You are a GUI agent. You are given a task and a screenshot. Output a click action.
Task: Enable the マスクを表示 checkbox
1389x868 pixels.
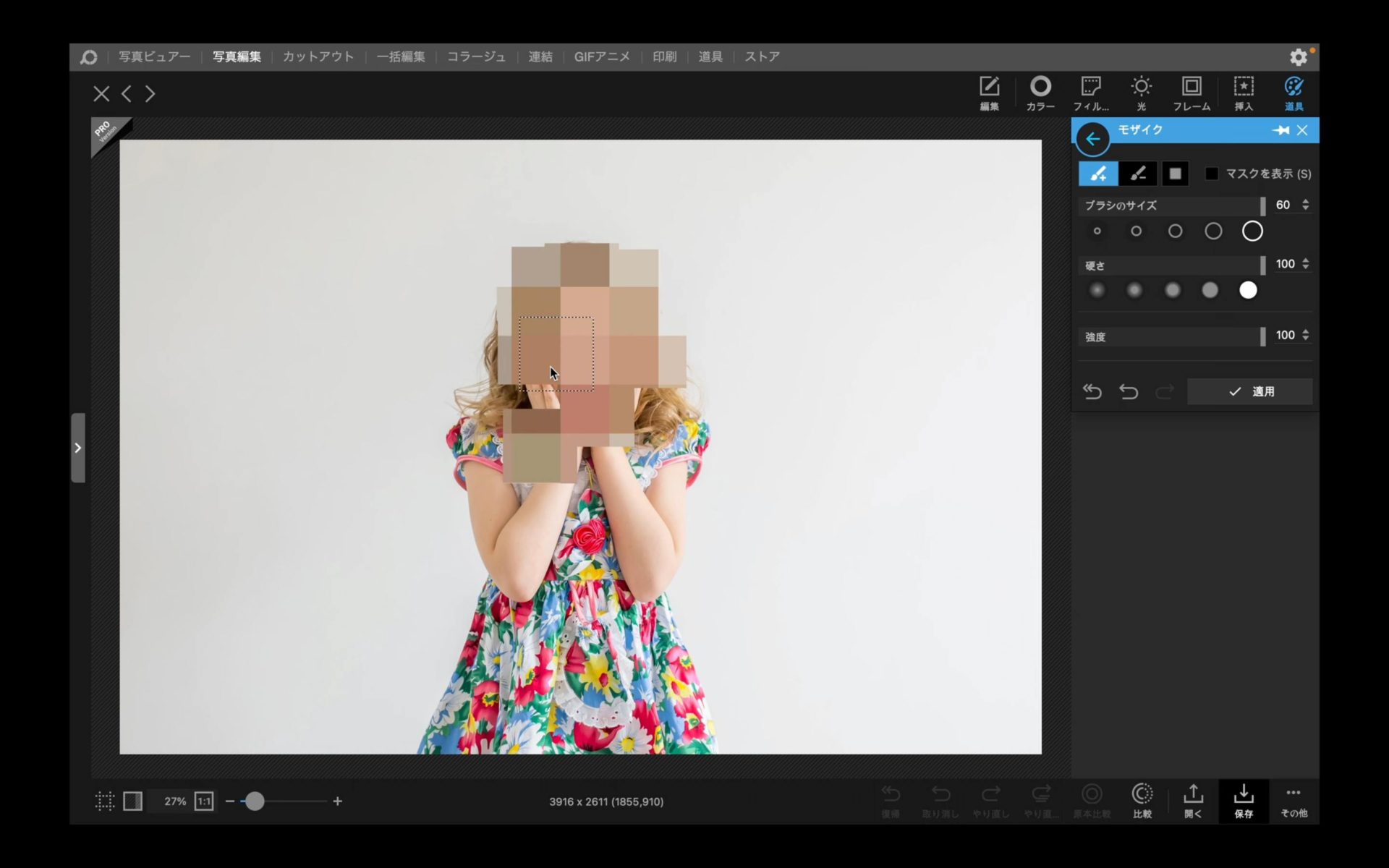pos(1211,174)
